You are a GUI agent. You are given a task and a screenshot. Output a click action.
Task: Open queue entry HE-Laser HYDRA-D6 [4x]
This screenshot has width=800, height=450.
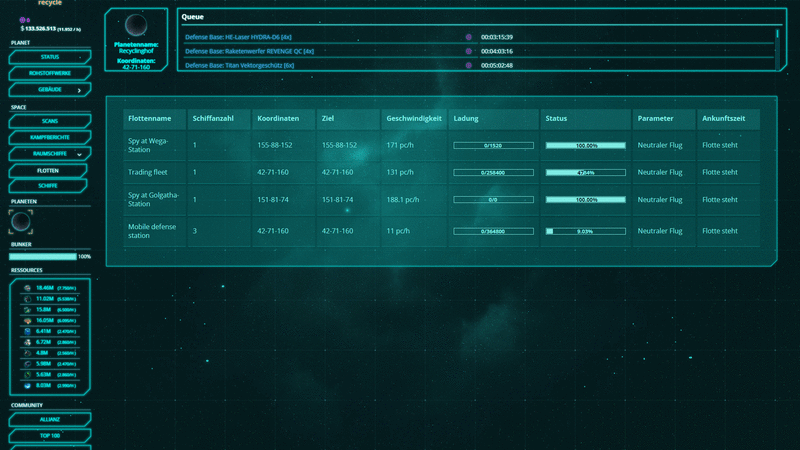[238, 37]
